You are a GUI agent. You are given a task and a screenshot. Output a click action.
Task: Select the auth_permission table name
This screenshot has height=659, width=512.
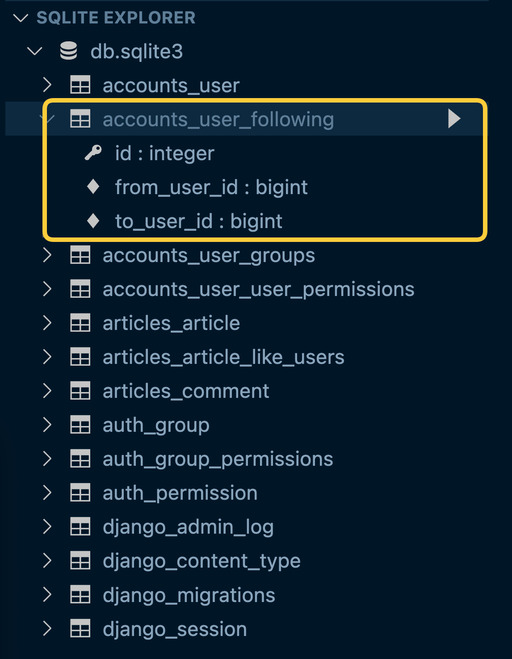coord(180,493)
